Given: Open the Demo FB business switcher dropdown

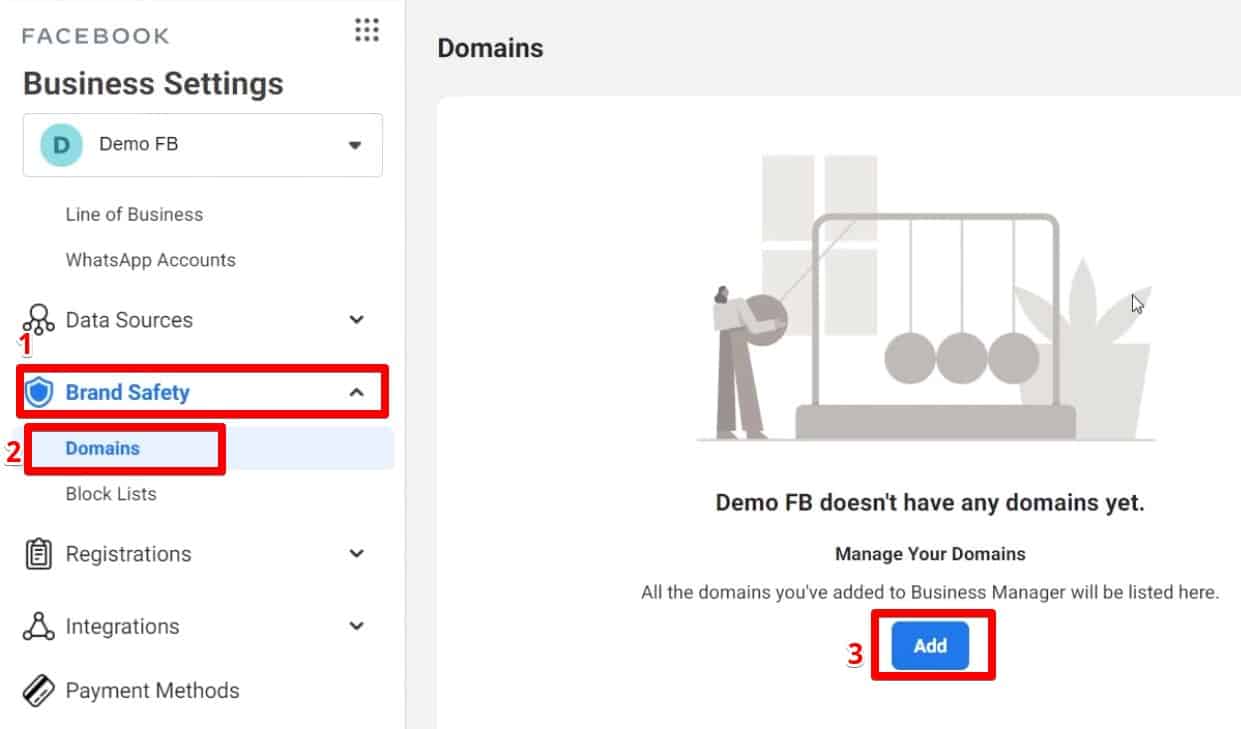Looking at the screenshot, I should 354,144.
